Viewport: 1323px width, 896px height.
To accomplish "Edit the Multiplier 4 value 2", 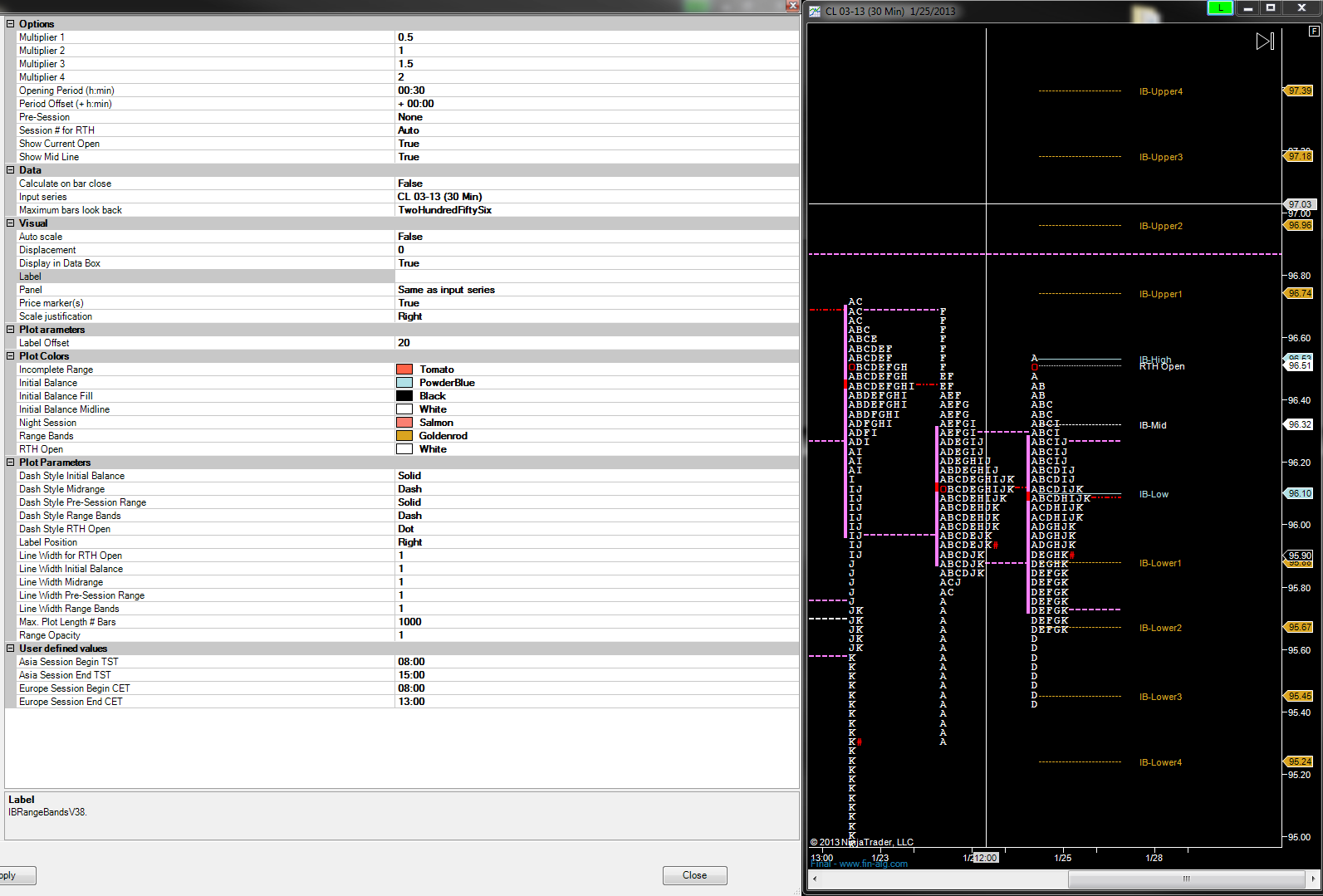I will point(596,77).
